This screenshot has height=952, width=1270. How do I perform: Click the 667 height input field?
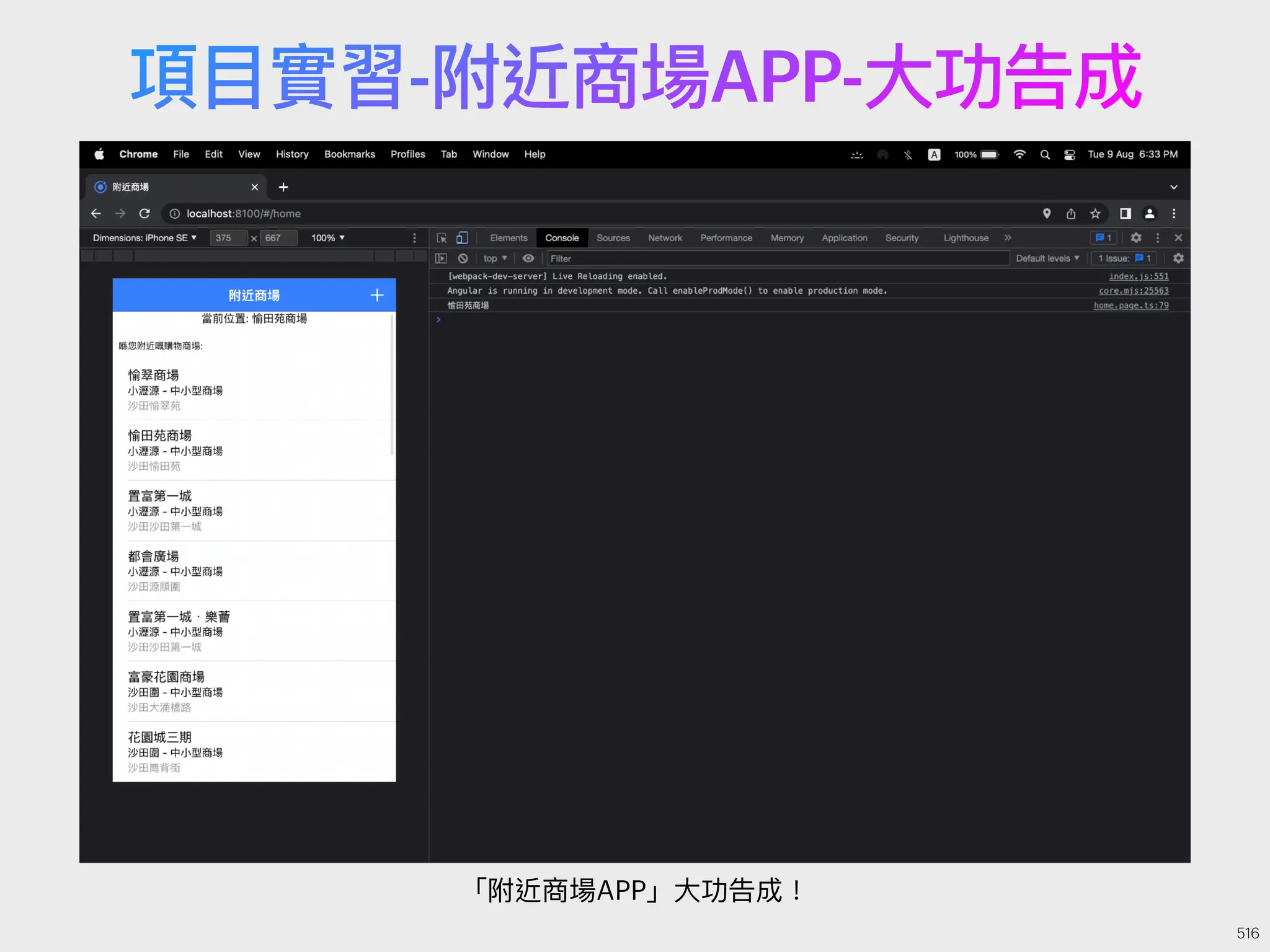click(278, 238)
